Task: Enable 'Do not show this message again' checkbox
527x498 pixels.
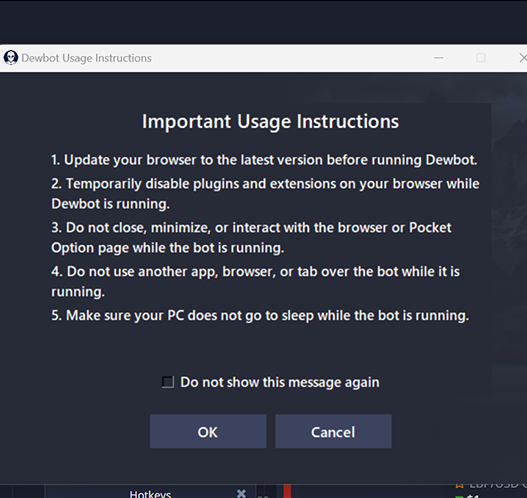Action: click(168, 382)
